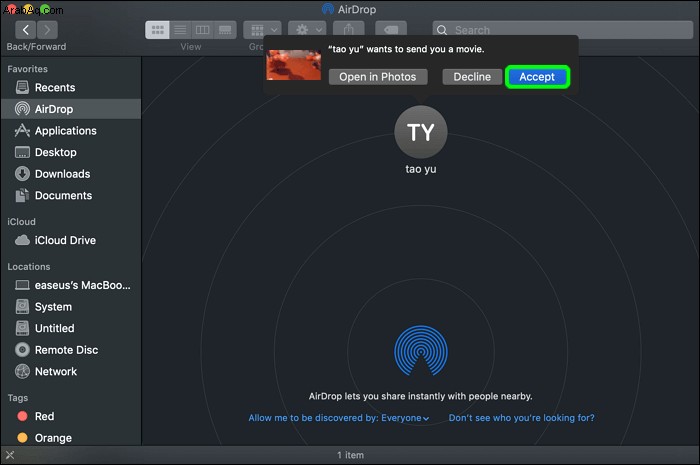700x465 pixels.
Task: Click the AirDrop sidebar icon
Action: [x=22, y=109]
